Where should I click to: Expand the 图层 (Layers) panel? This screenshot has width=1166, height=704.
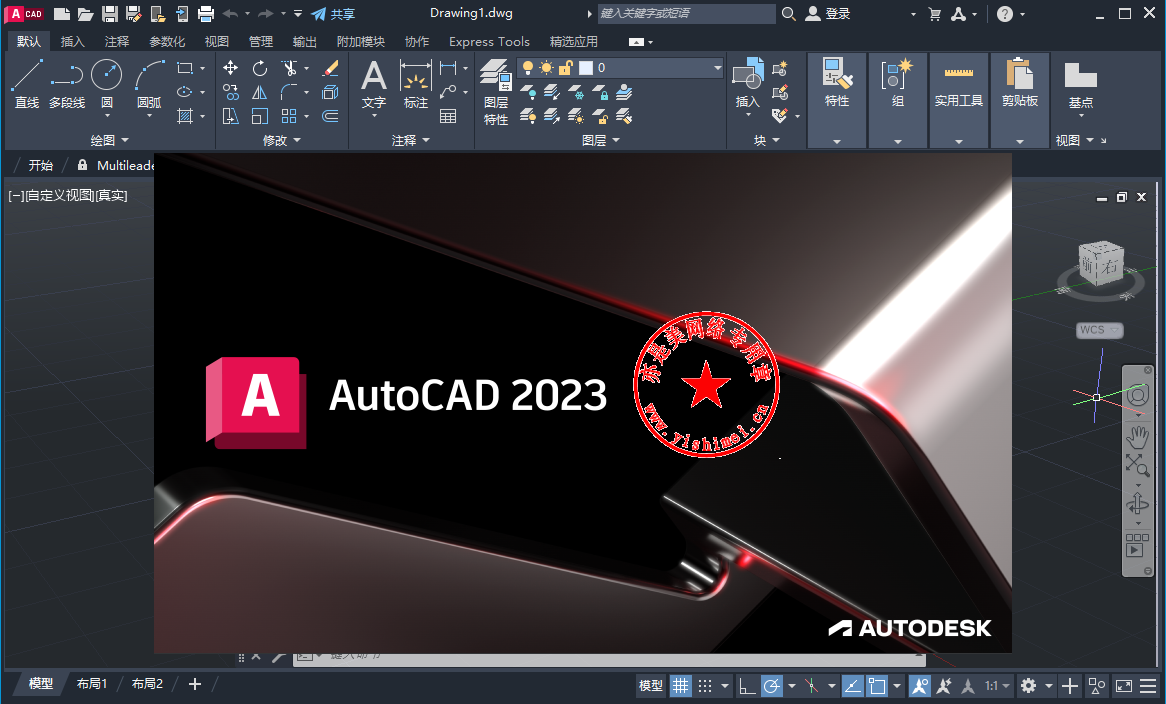point(601,140)
